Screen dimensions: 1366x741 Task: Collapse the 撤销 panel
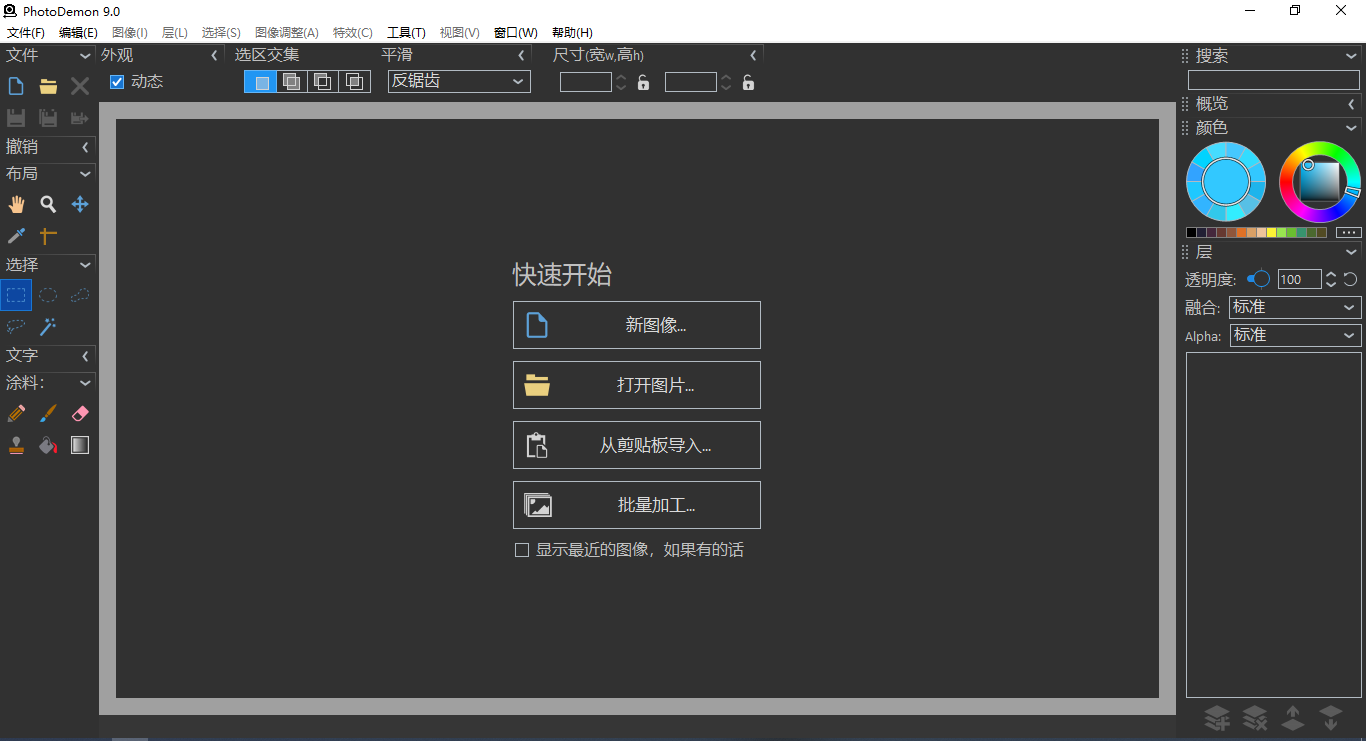click(84, 146)
